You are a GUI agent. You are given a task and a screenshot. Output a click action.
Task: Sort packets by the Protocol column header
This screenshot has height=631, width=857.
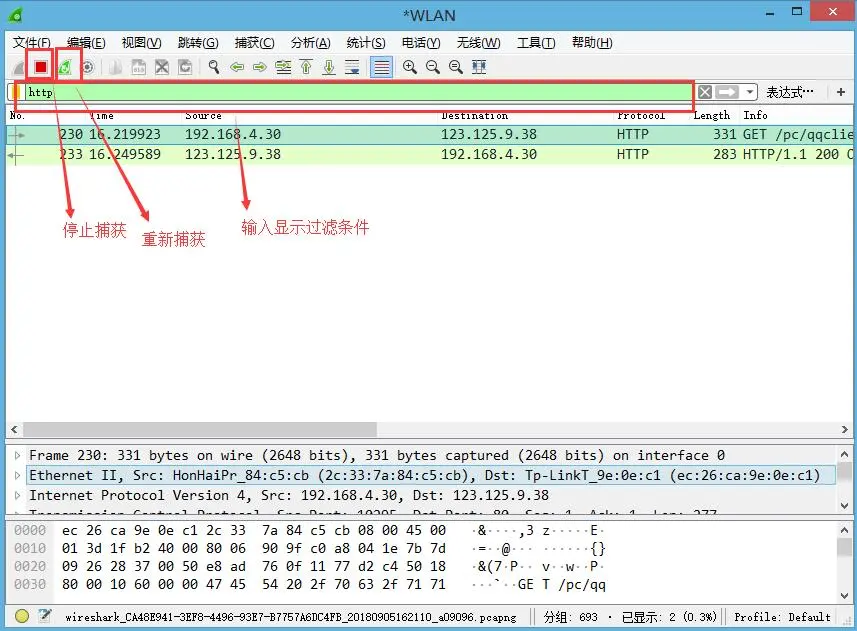[x=641, y=115]
